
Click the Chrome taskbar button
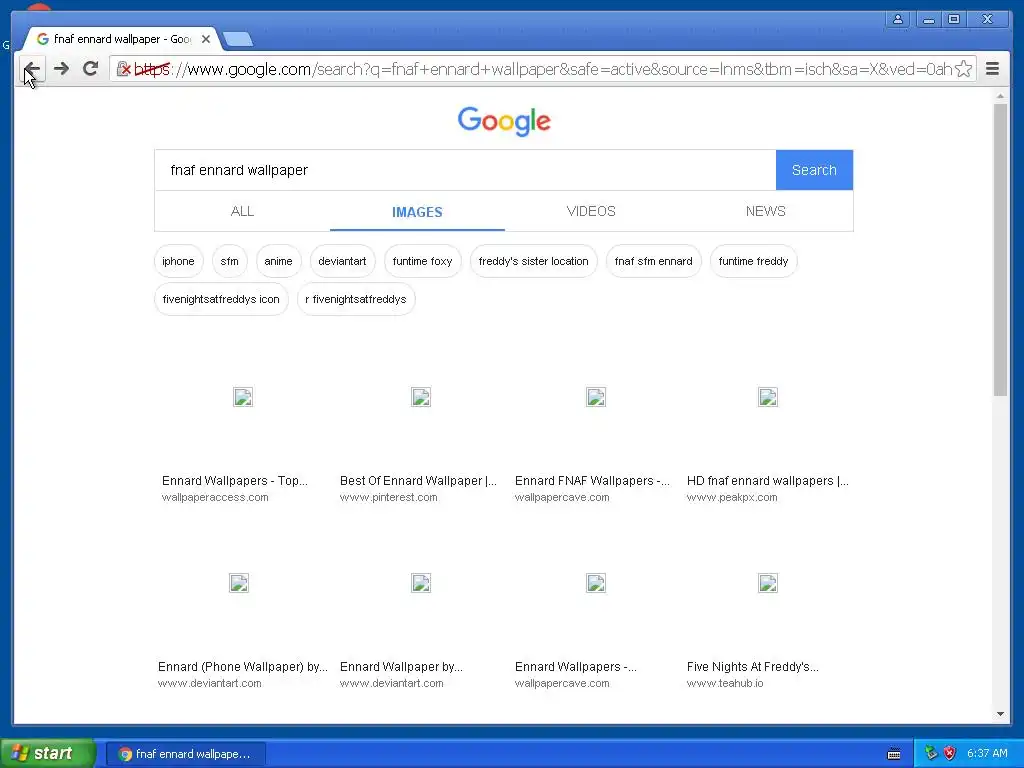pyautogui.click(x=185, y=754)
